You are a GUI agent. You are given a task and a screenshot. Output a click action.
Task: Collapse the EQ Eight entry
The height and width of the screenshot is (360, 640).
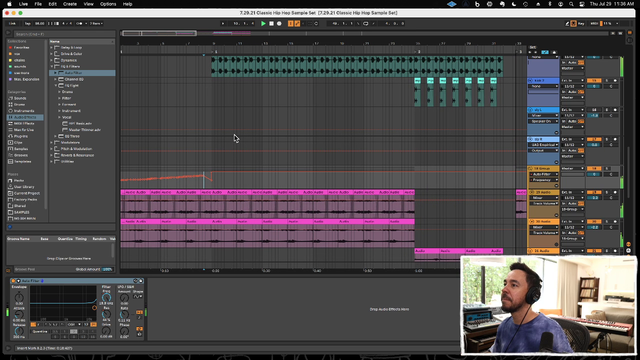click(56, 86)
